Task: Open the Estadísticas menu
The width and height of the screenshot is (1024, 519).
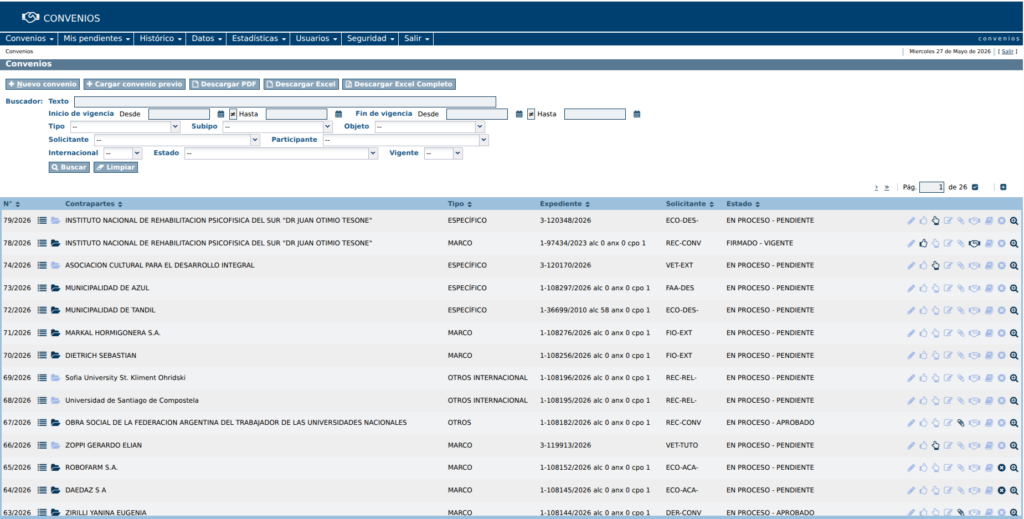Action: pos(259,39)
